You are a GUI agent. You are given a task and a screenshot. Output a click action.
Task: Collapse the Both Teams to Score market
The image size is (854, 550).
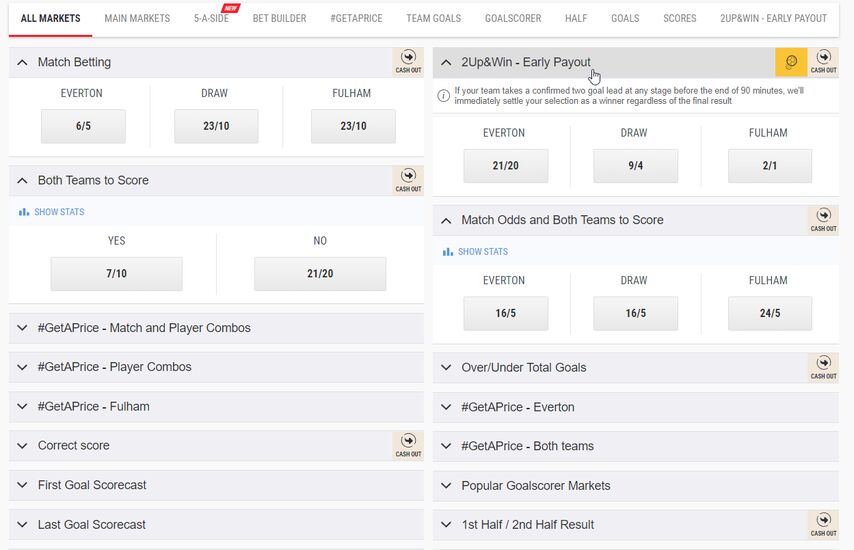click(22, 180)
